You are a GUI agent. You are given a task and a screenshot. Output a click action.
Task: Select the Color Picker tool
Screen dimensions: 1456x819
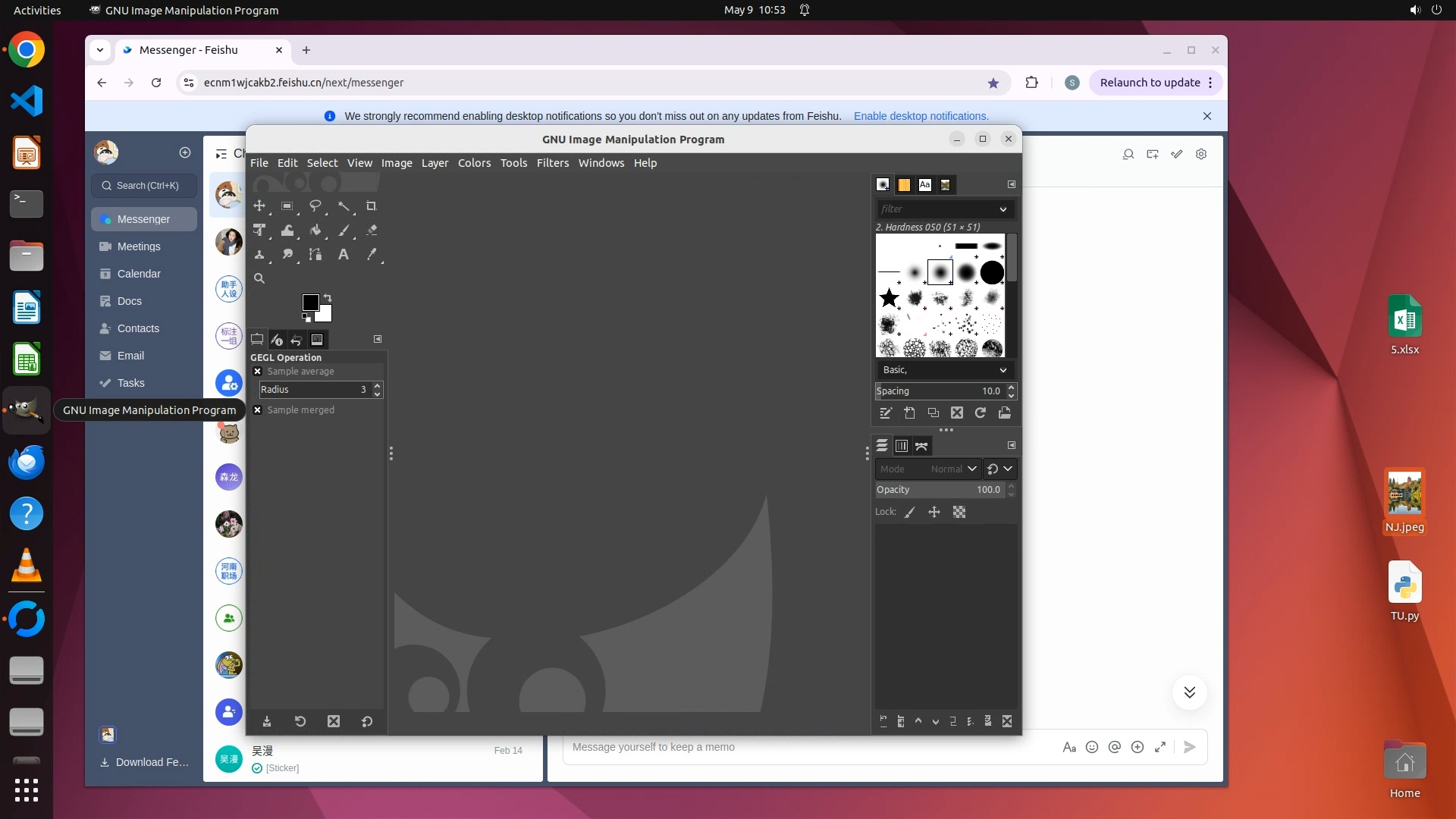coord(372,255)
